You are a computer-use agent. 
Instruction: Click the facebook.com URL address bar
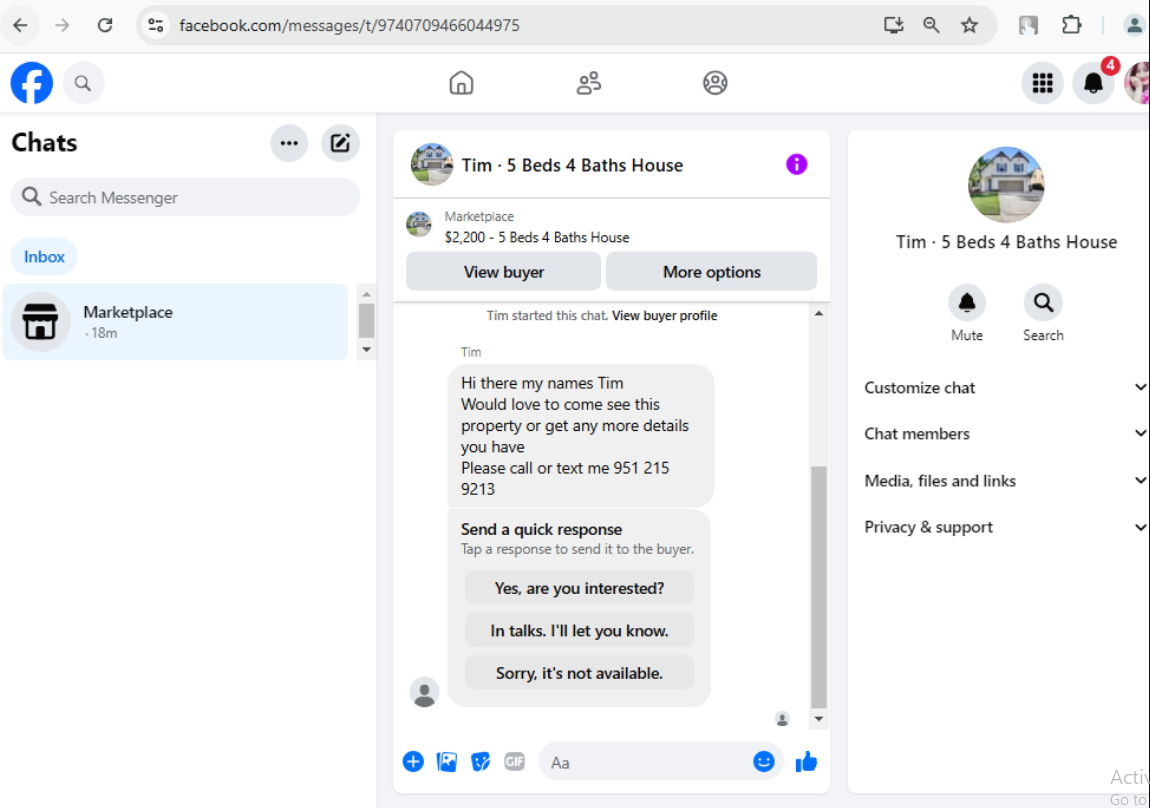[349, 26]
